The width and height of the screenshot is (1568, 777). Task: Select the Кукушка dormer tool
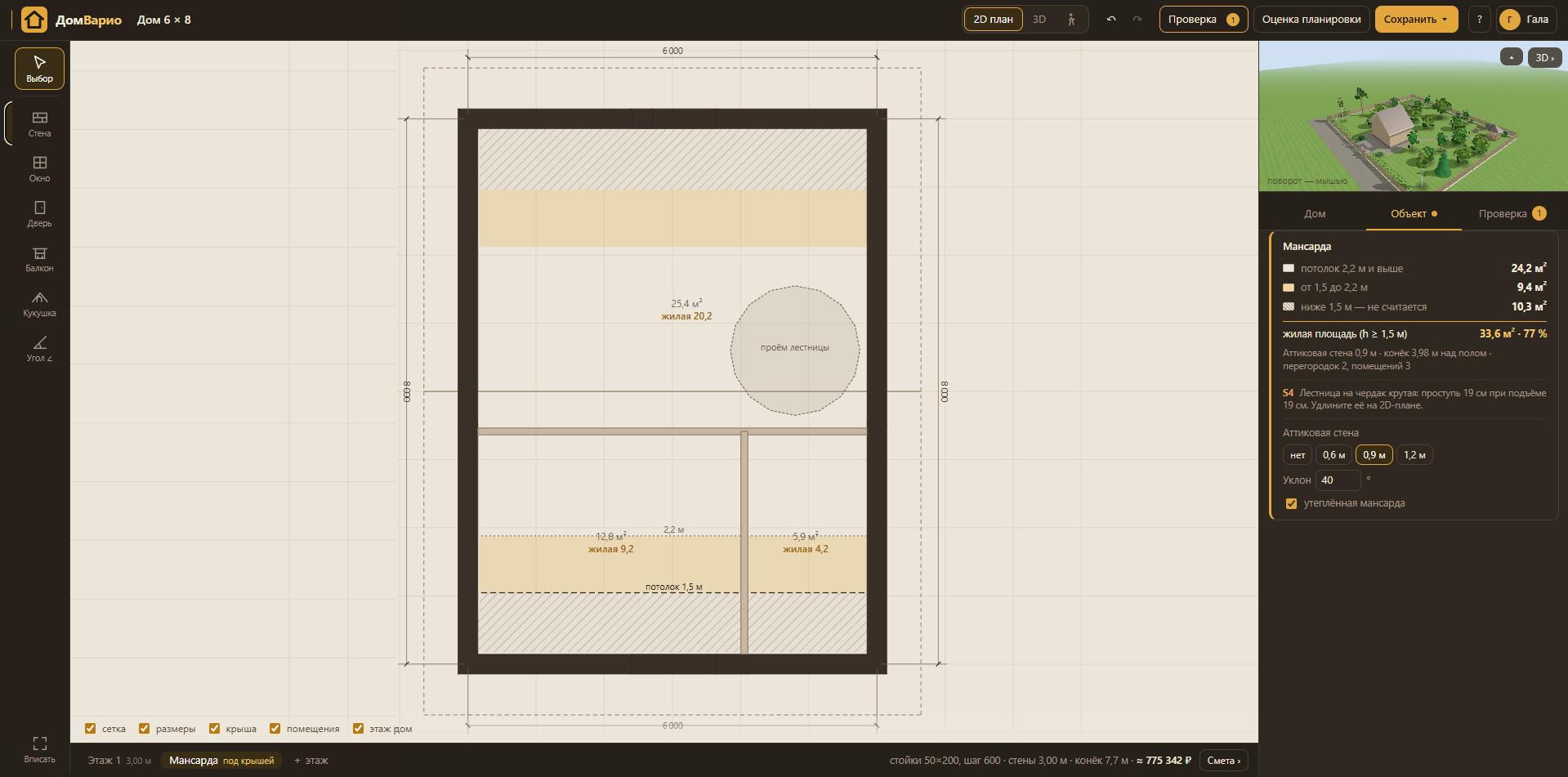[x=39, y=303]
